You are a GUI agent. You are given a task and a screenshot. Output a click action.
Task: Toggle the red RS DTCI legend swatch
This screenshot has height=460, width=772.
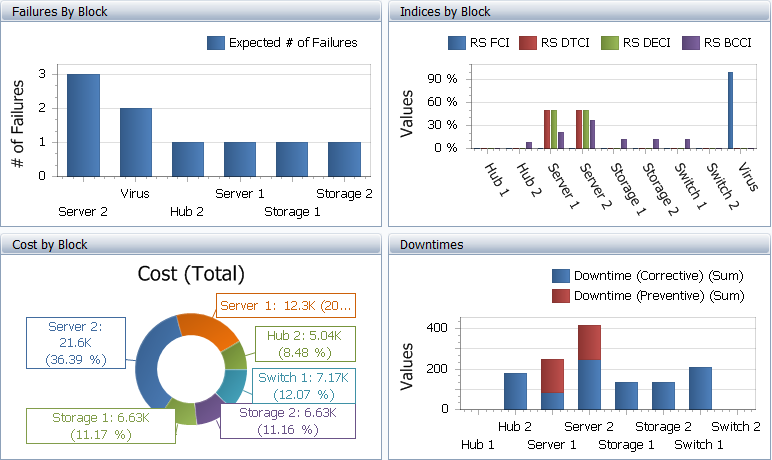coord(529,43)
